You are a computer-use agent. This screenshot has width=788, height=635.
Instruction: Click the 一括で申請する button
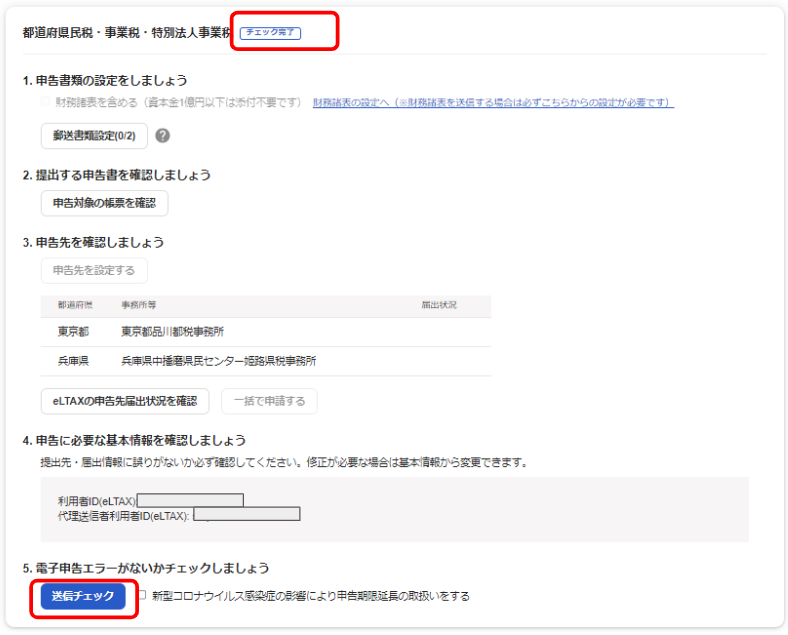(x=269, y=401)
